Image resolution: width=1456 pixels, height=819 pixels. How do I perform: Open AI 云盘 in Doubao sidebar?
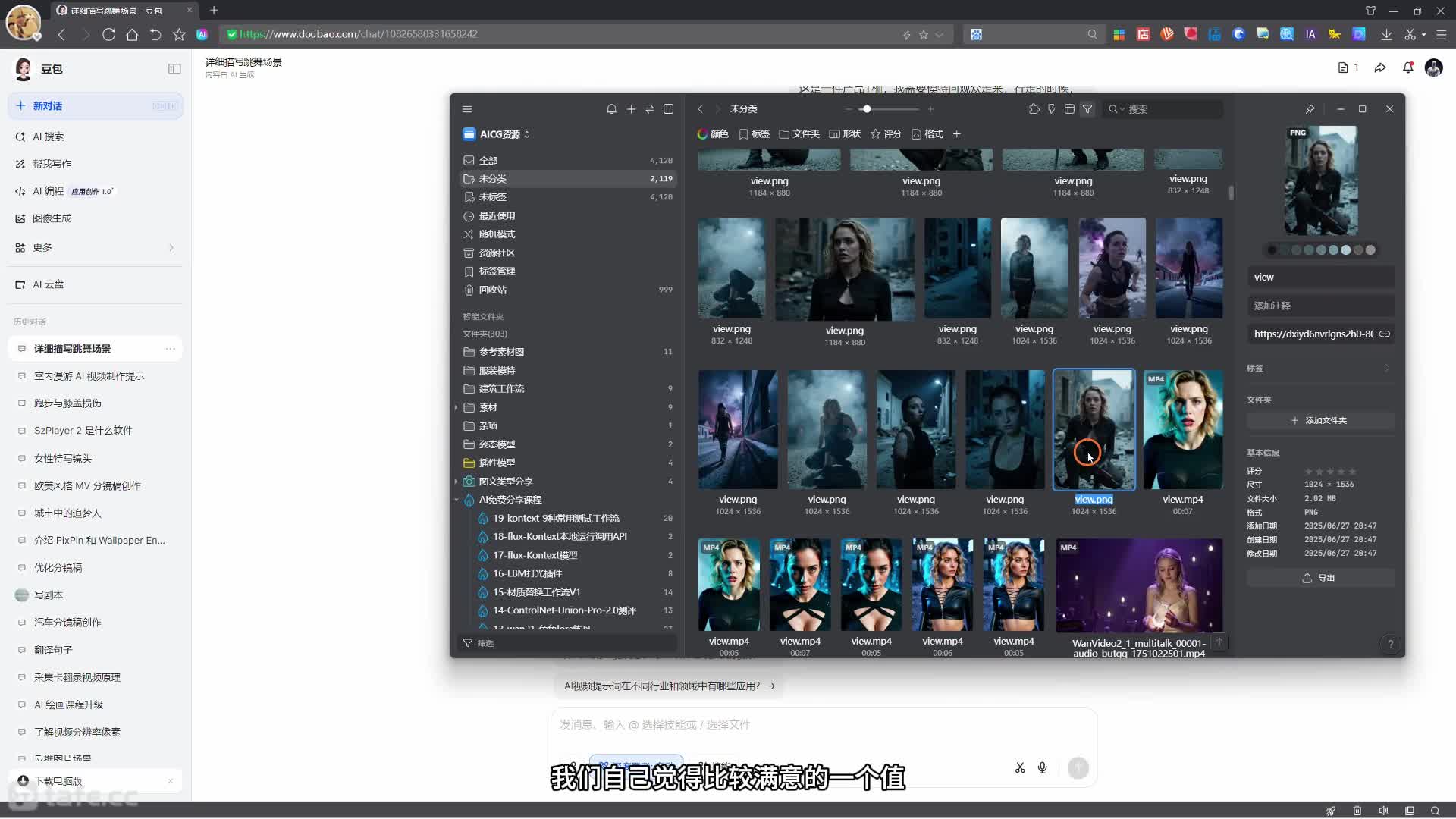pyautogui.click(x=96, y=284)
